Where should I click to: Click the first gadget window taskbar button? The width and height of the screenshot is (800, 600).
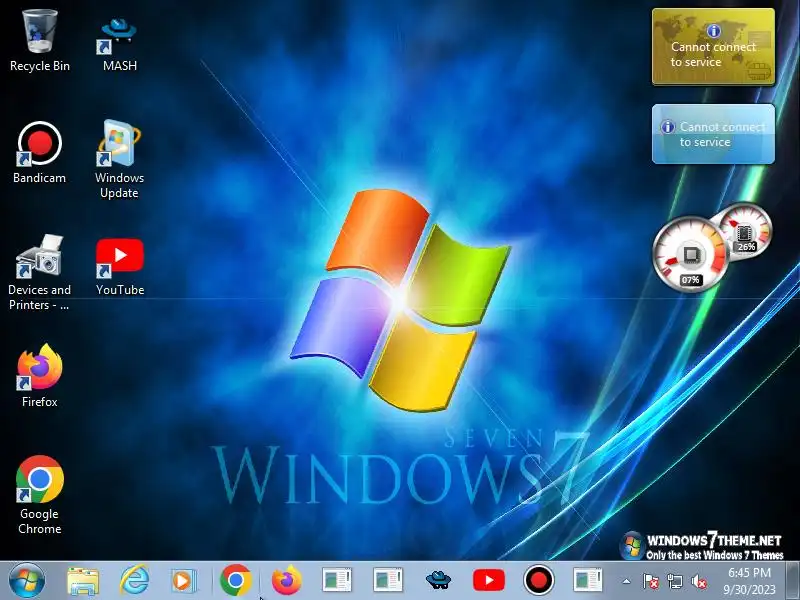[x=337, y=581]
